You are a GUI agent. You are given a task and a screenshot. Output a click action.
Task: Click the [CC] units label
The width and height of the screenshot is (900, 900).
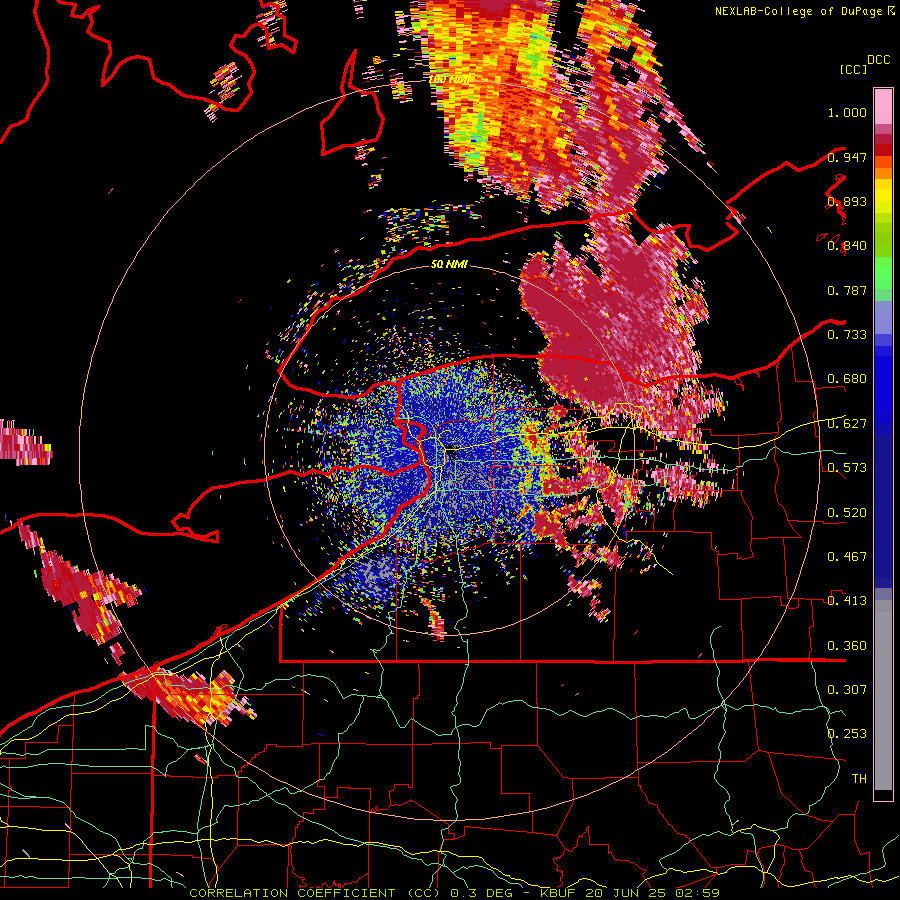[852, 69]
